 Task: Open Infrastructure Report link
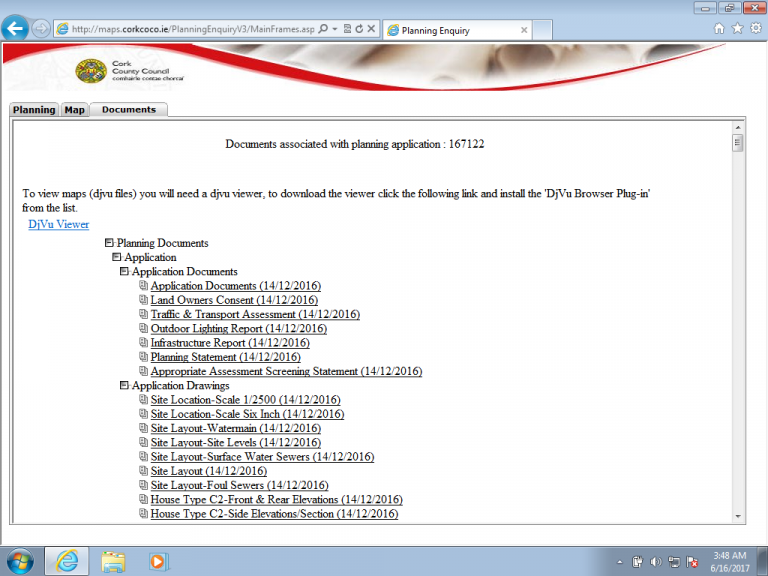pos(230,342)
